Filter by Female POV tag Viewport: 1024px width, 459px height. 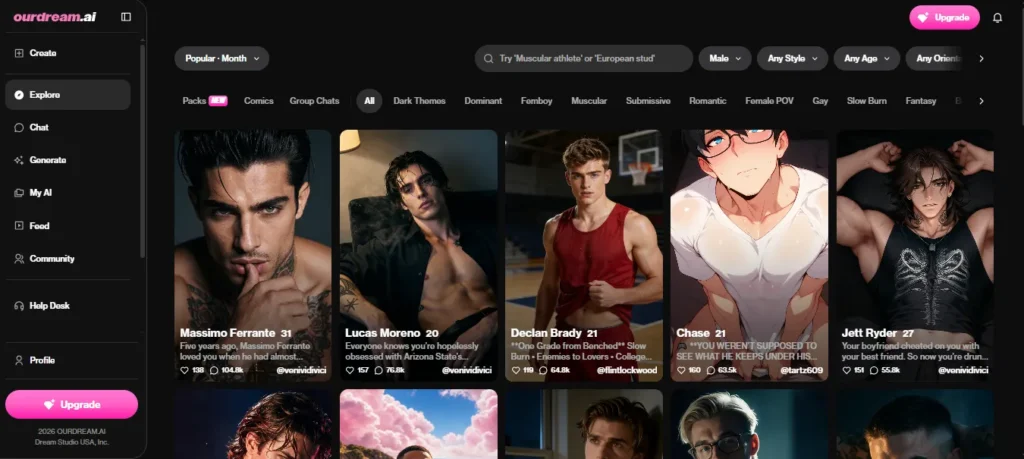click(769, 101)
